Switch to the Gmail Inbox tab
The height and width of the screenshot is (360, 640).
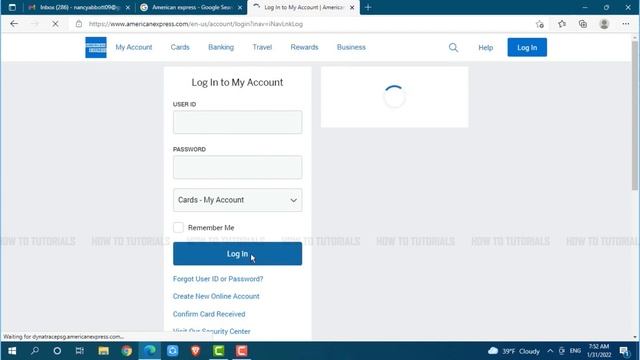[79, 7]
